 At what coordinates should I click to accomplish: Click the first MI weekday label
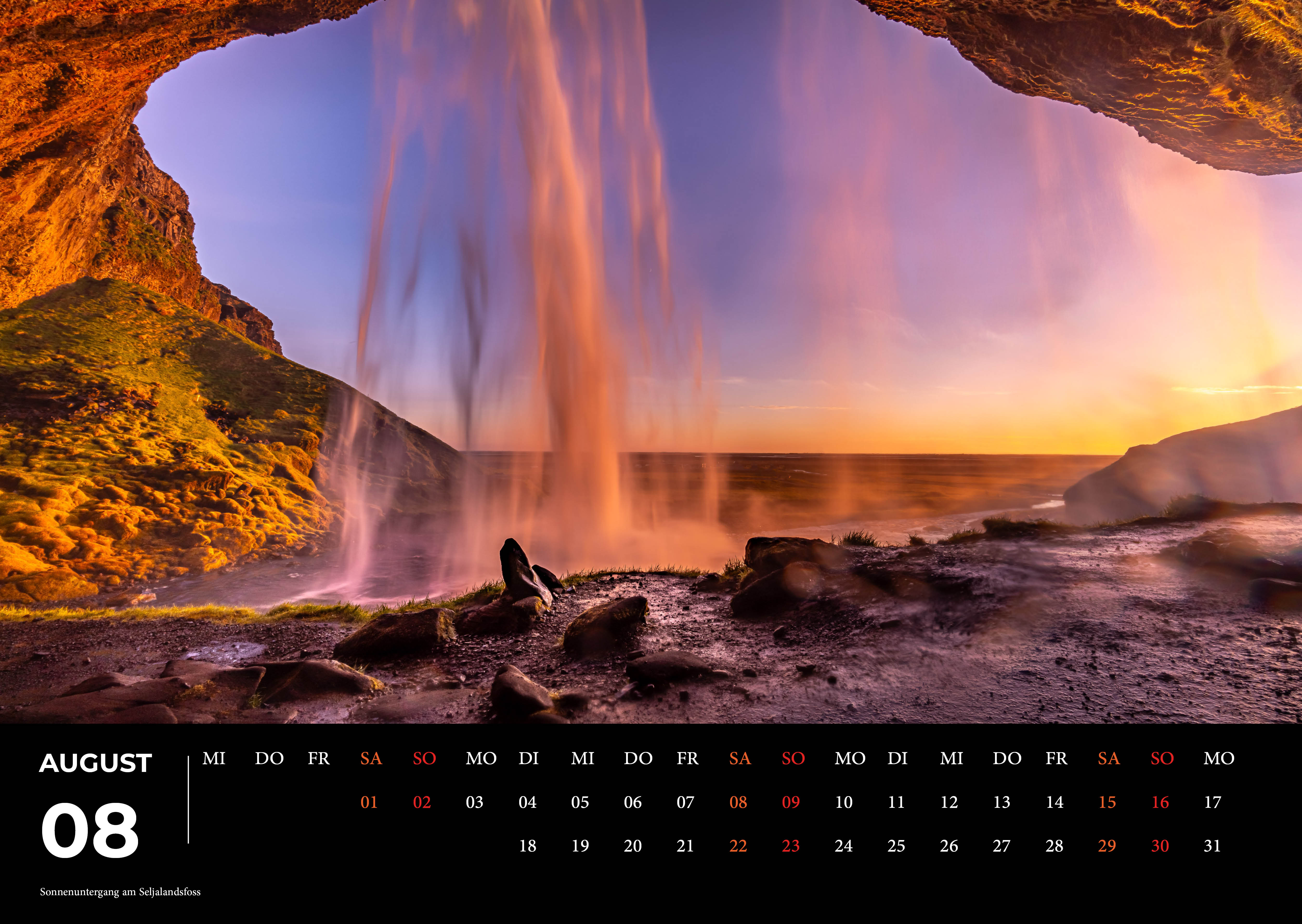tap(214, 758)
